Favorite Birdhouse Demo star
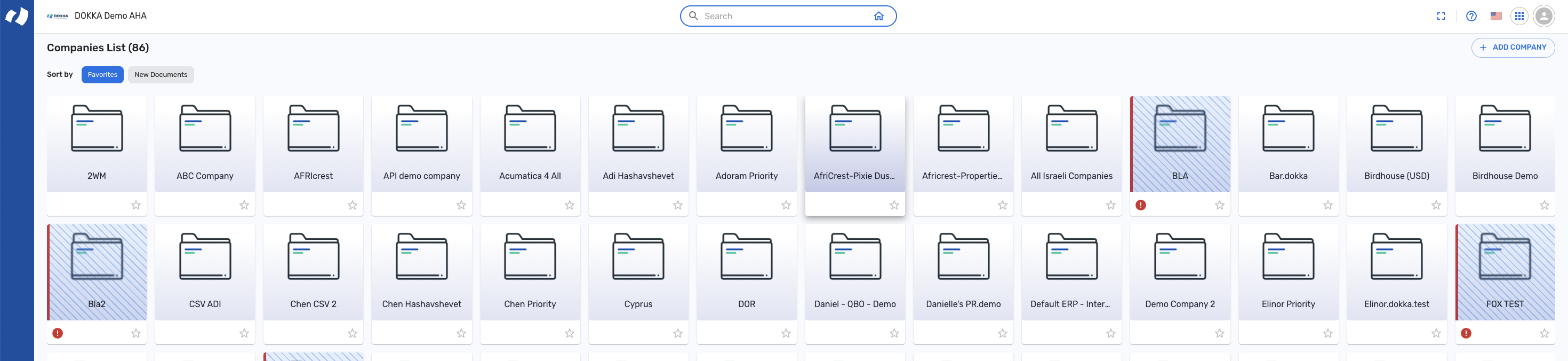Image resolution: width=1568 pixels, height=361 pixels. [x=1544, y=205]
